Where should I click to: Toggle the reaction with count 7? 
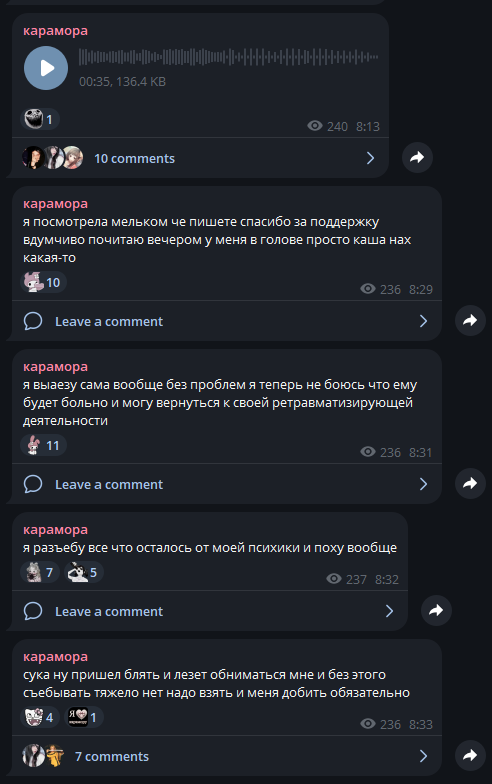click(40, 572)
